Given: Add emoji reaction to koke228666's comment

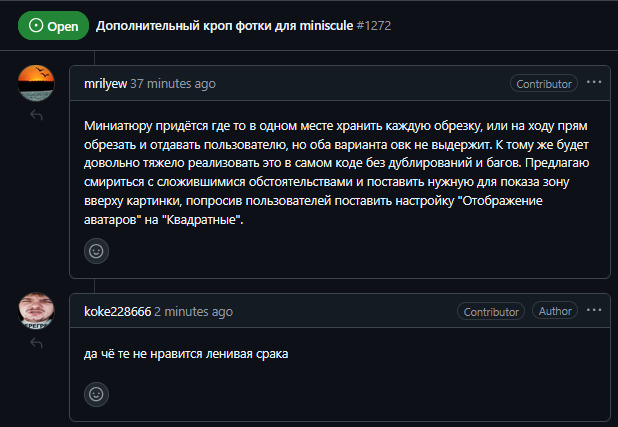Looking at the screenshot, I should pos(97,395).
